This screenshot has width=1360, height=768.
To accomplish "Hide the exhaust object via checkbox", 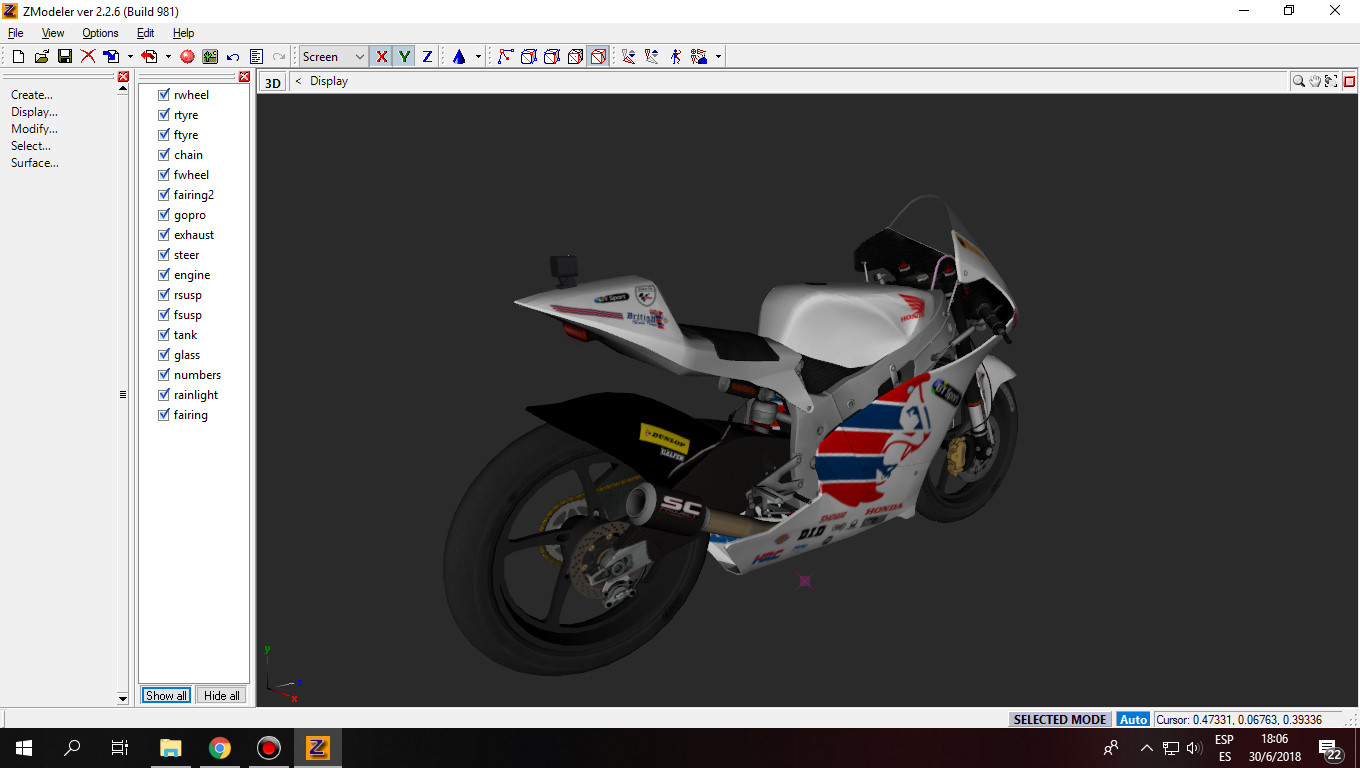I will [164, 235].
